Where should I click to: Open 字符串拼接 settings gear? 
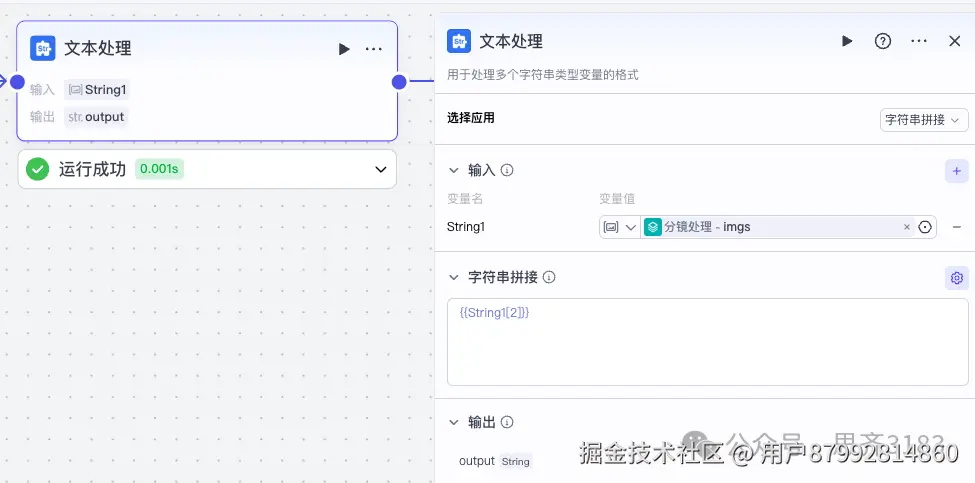tap(957, 278)
